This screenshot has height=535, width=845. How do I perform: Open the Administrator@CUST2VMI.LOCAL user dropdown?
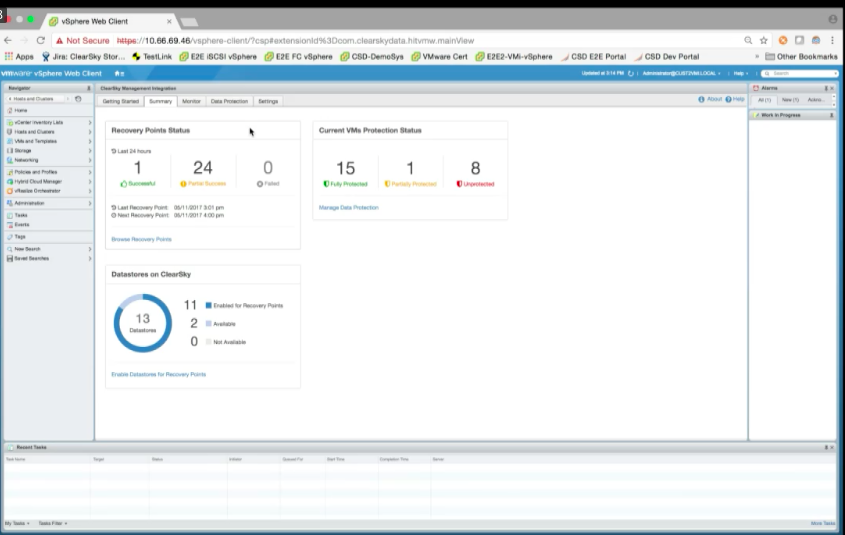pyautogui.click(x=681, y=73)
